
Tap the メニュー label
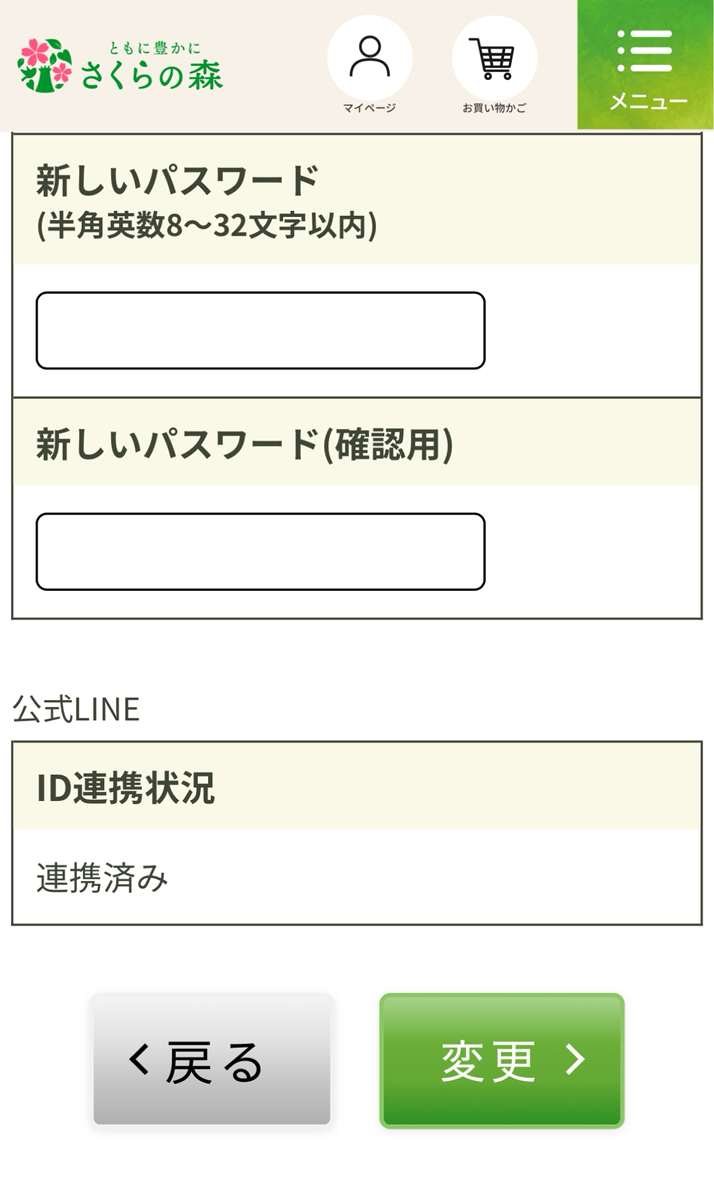click(648, 102)
